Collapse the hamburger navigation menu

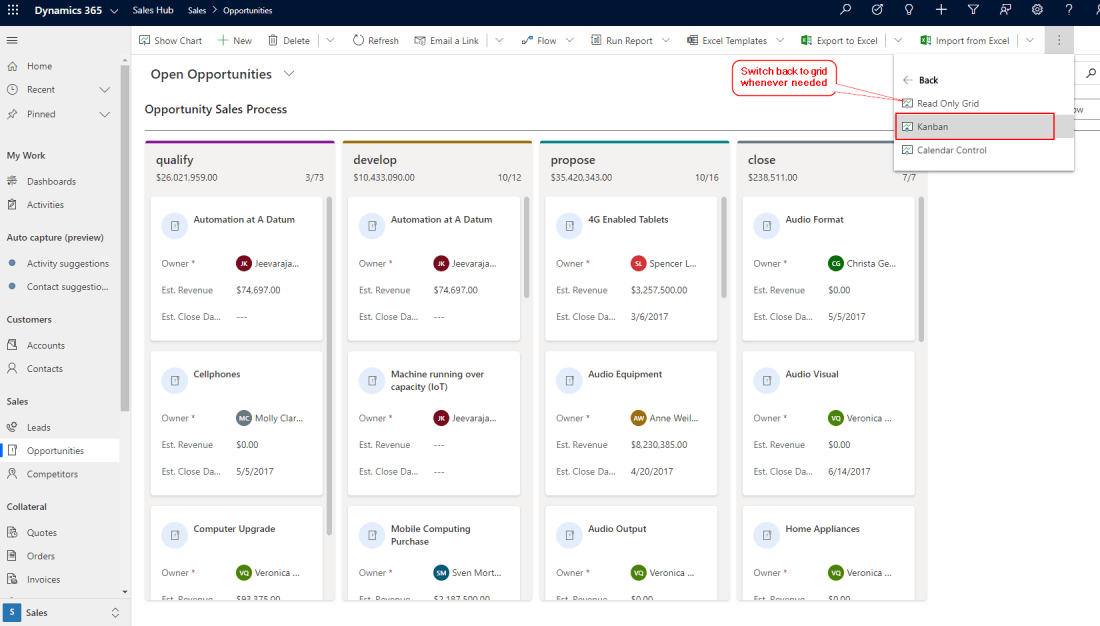13,40
